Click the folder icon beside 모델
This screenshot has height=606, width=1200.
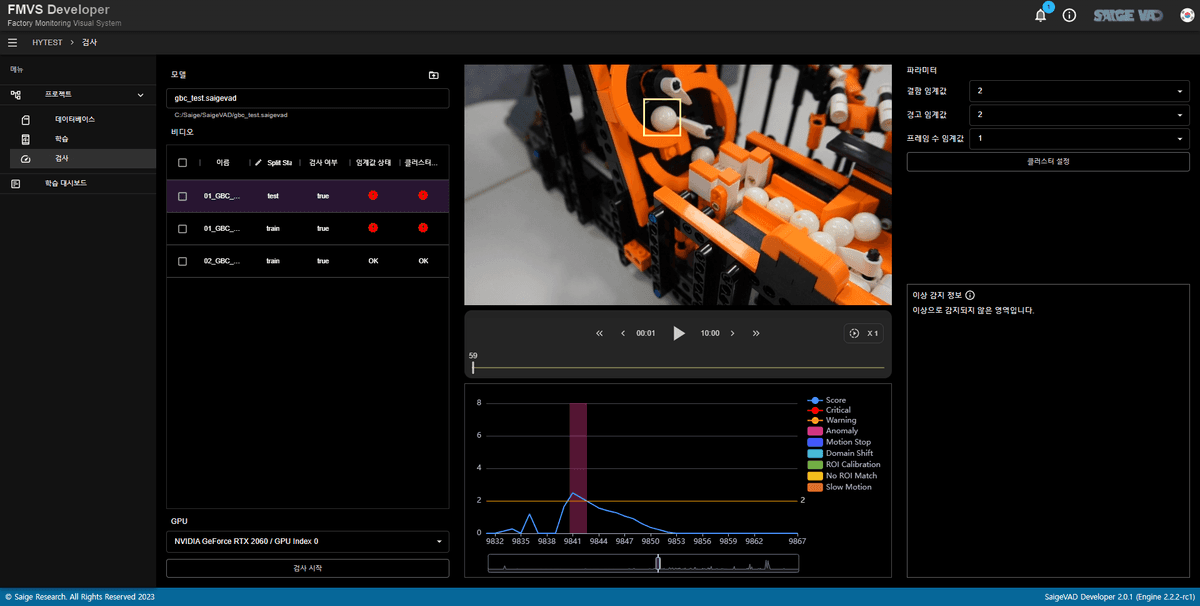pos(433,75)
